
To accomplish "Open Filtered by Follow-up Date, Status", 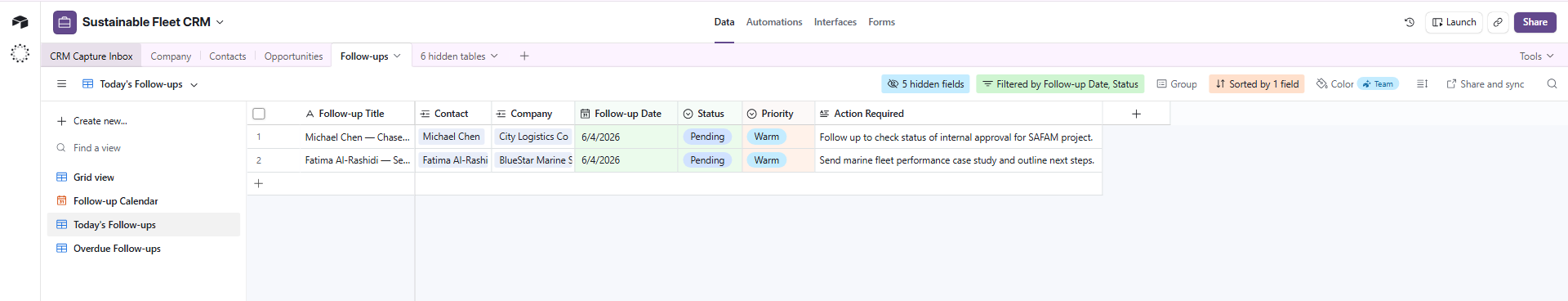I will click(x=1060, y=83).
